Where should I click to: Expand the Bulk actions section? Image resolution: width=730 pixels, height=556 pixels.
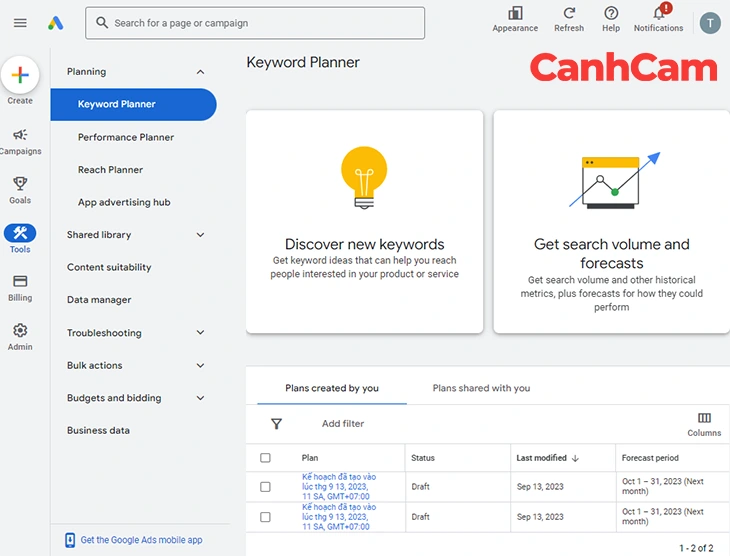tap(135, 366)
